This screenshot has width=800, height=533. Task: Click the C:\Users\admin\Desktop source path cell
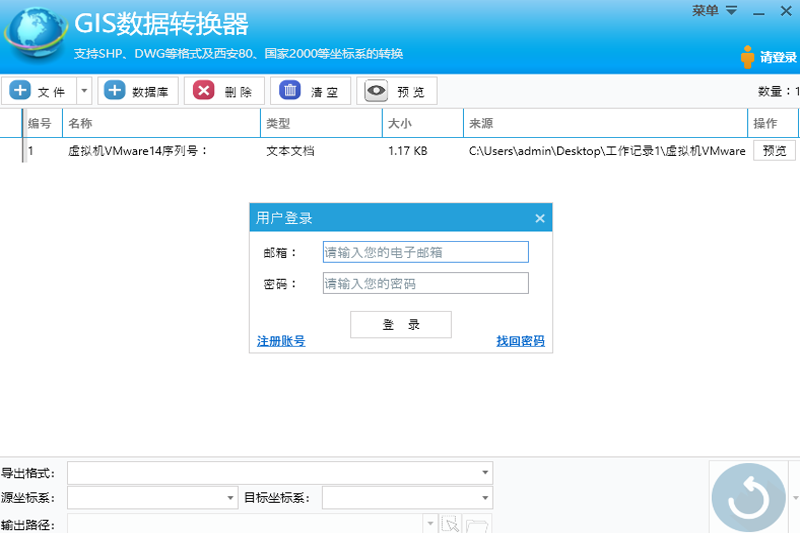(607, 151)
